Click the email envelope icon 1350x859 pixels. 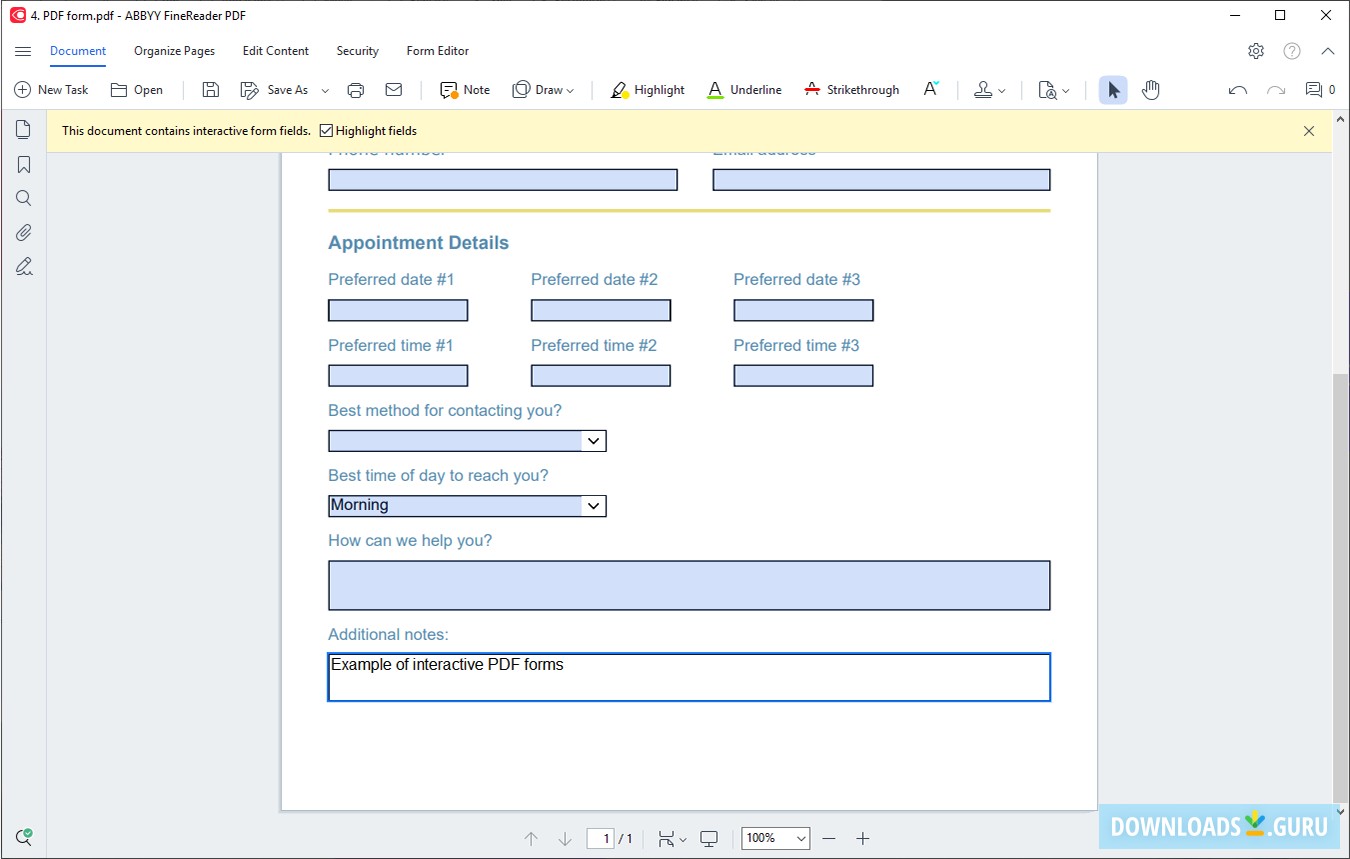394,90
